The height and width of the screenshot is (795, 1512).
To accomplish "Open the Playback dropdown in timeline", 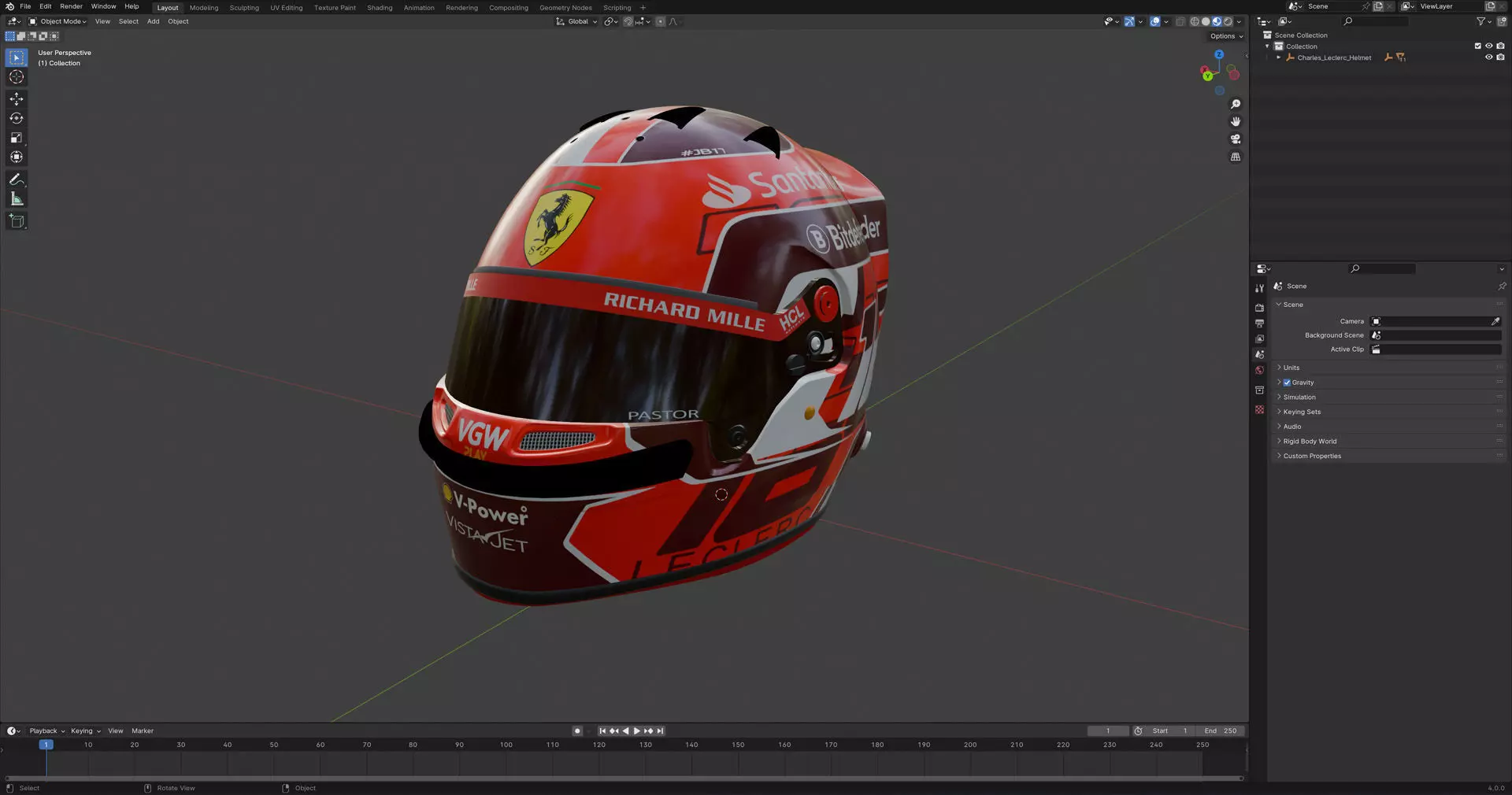I will pos(47,730).
